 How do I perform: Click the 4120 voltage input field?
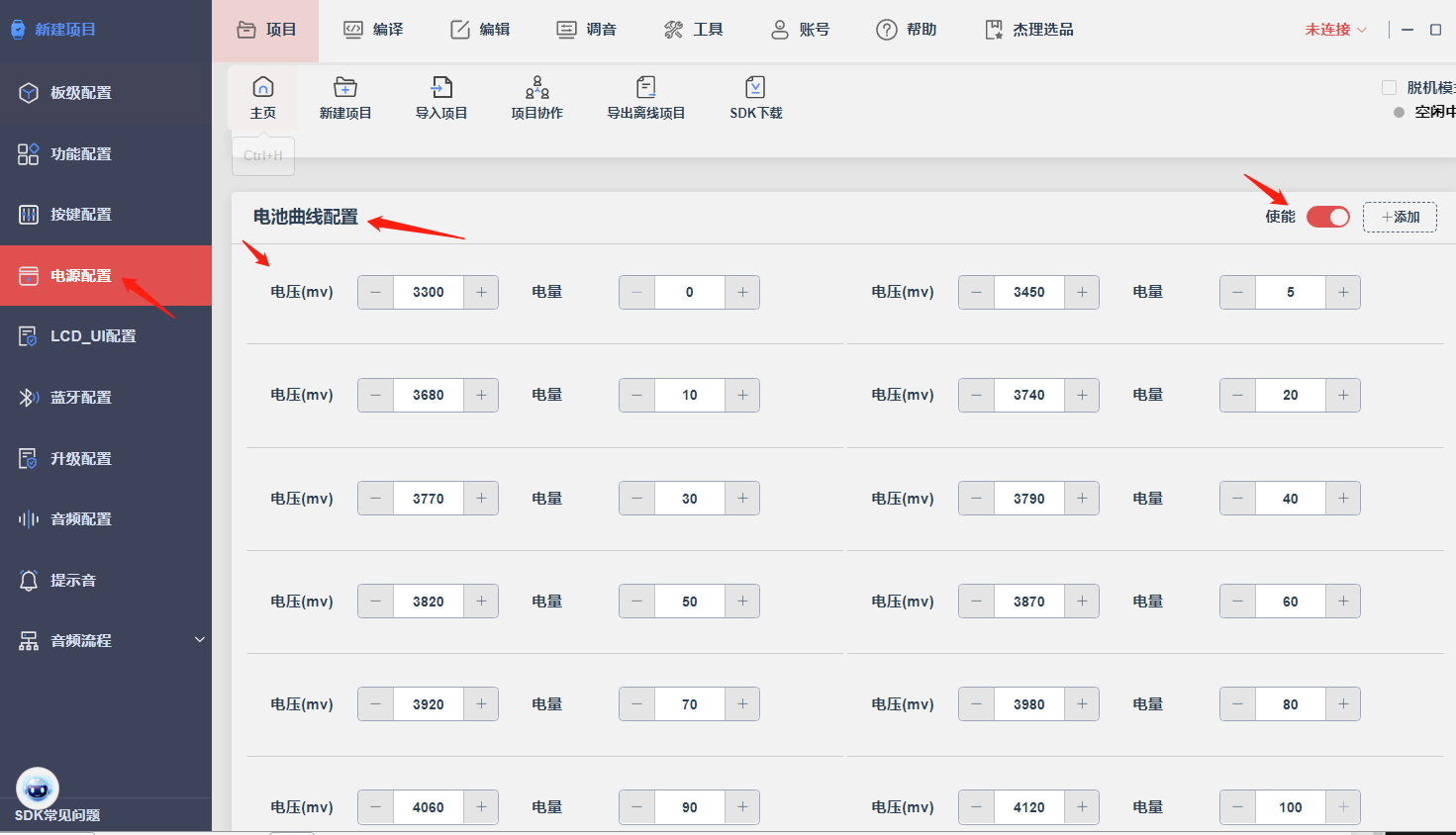tap(1029, 807)
